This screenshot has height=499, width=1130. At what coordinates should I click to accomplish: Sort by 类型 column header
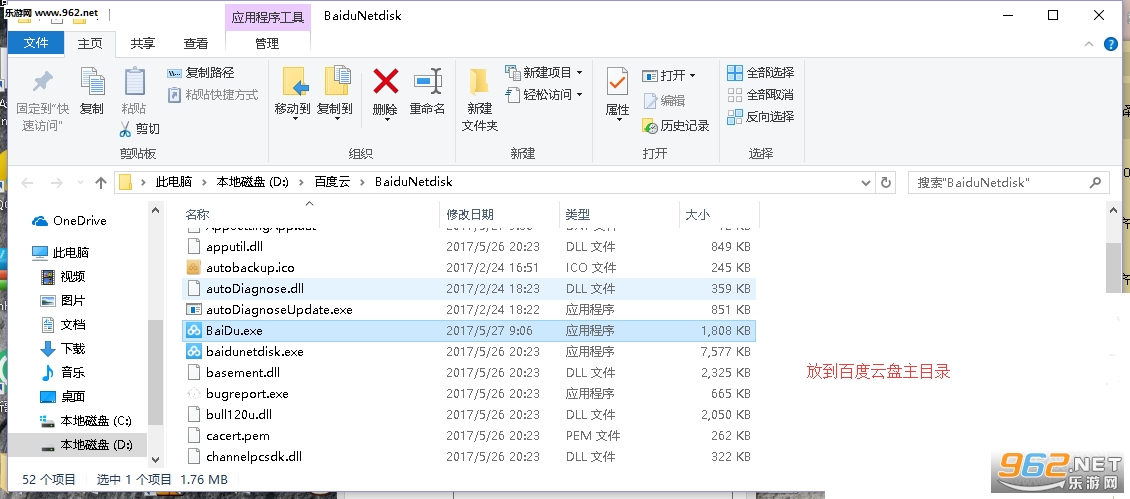pyautogui.click(x=619, y=214)
